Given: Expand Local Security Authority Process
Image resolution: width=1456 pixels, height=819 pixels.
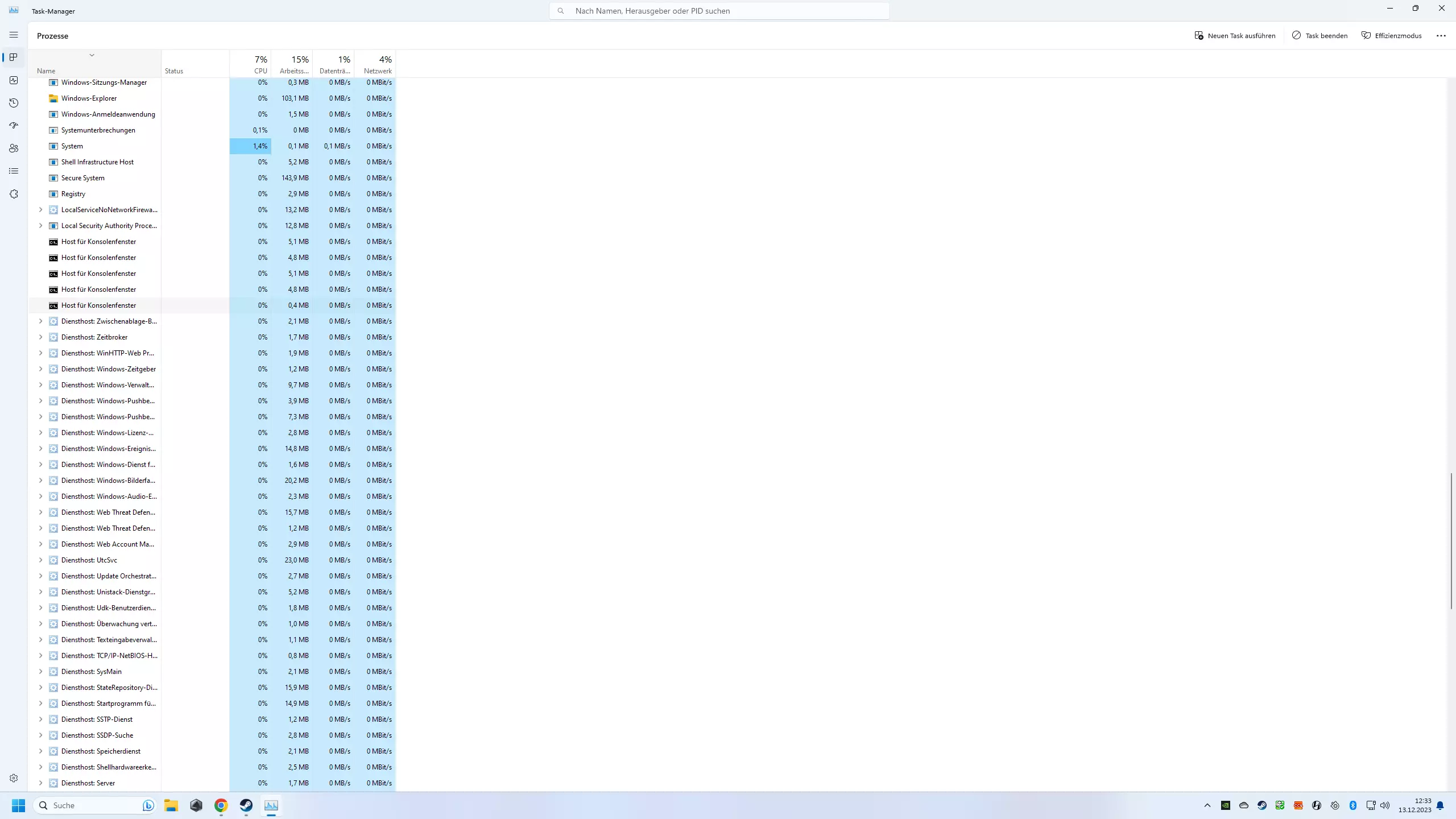Looking at the screenshot, I should pos(40,226).
